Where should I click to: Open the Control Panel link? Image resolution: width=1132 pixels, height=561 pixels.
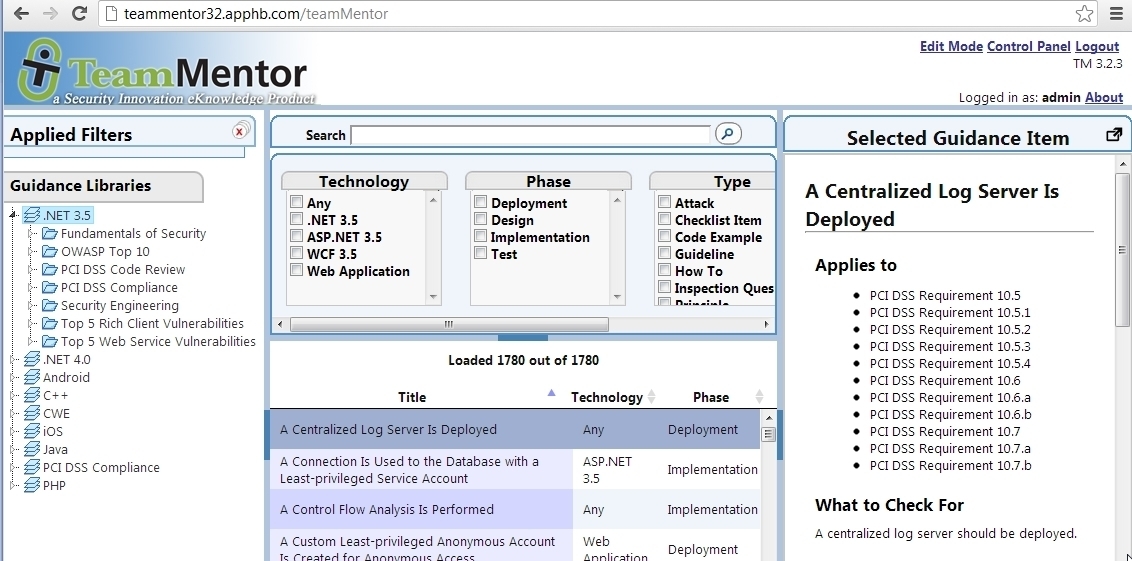[1028, 47]
